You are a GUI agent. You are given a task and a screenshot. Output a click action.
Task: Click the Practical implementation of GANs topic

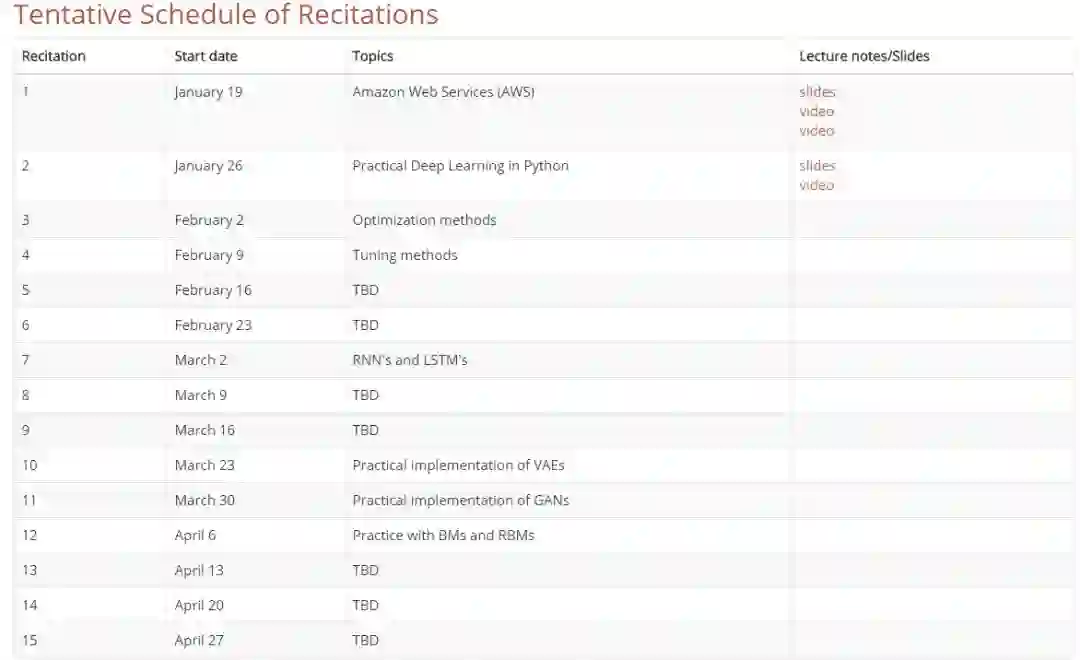click(x=460, y=500)
